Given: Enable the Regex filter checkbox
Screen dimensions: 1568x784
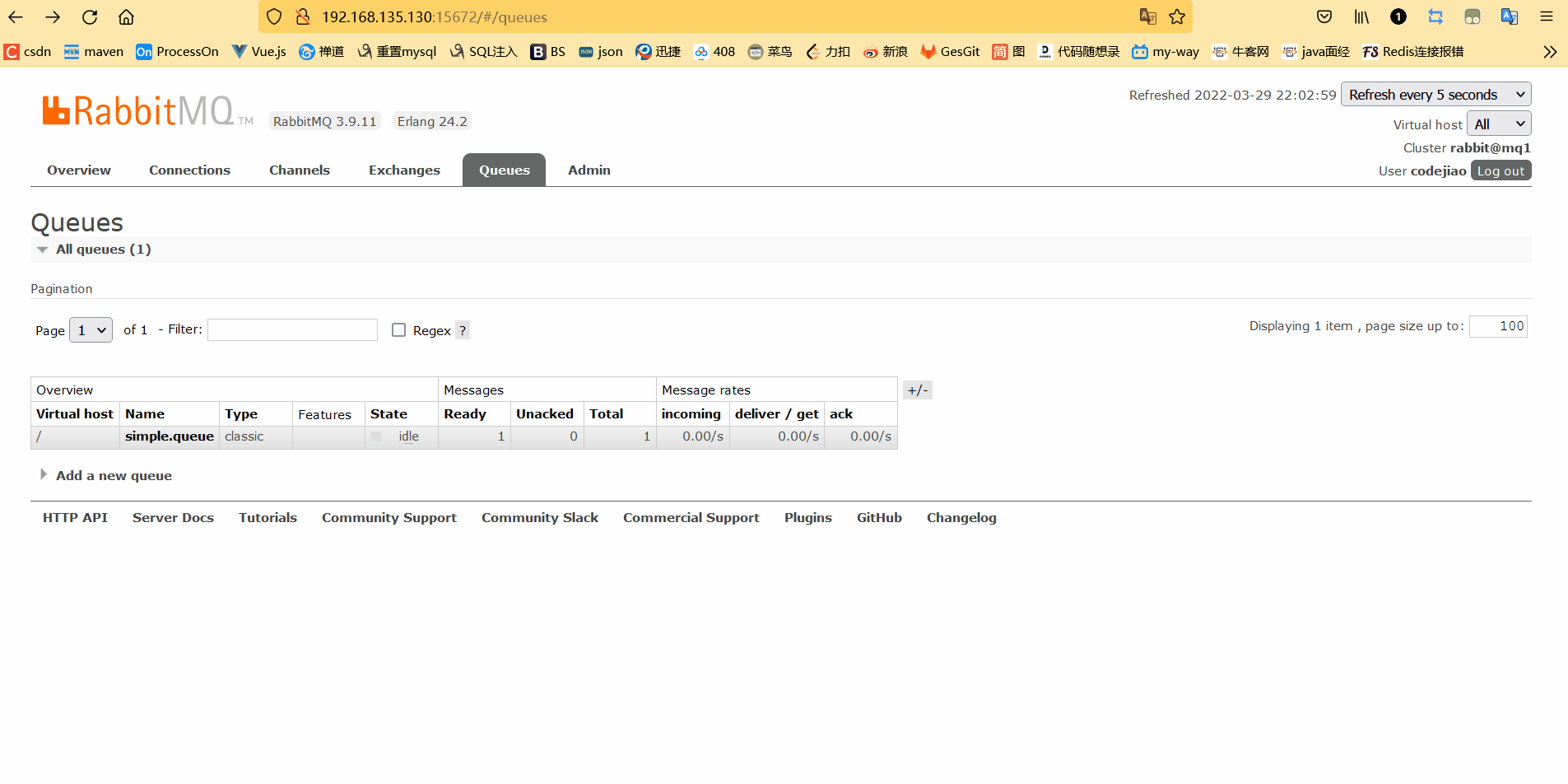Looking at the screenshot, I should pos(399,330).
